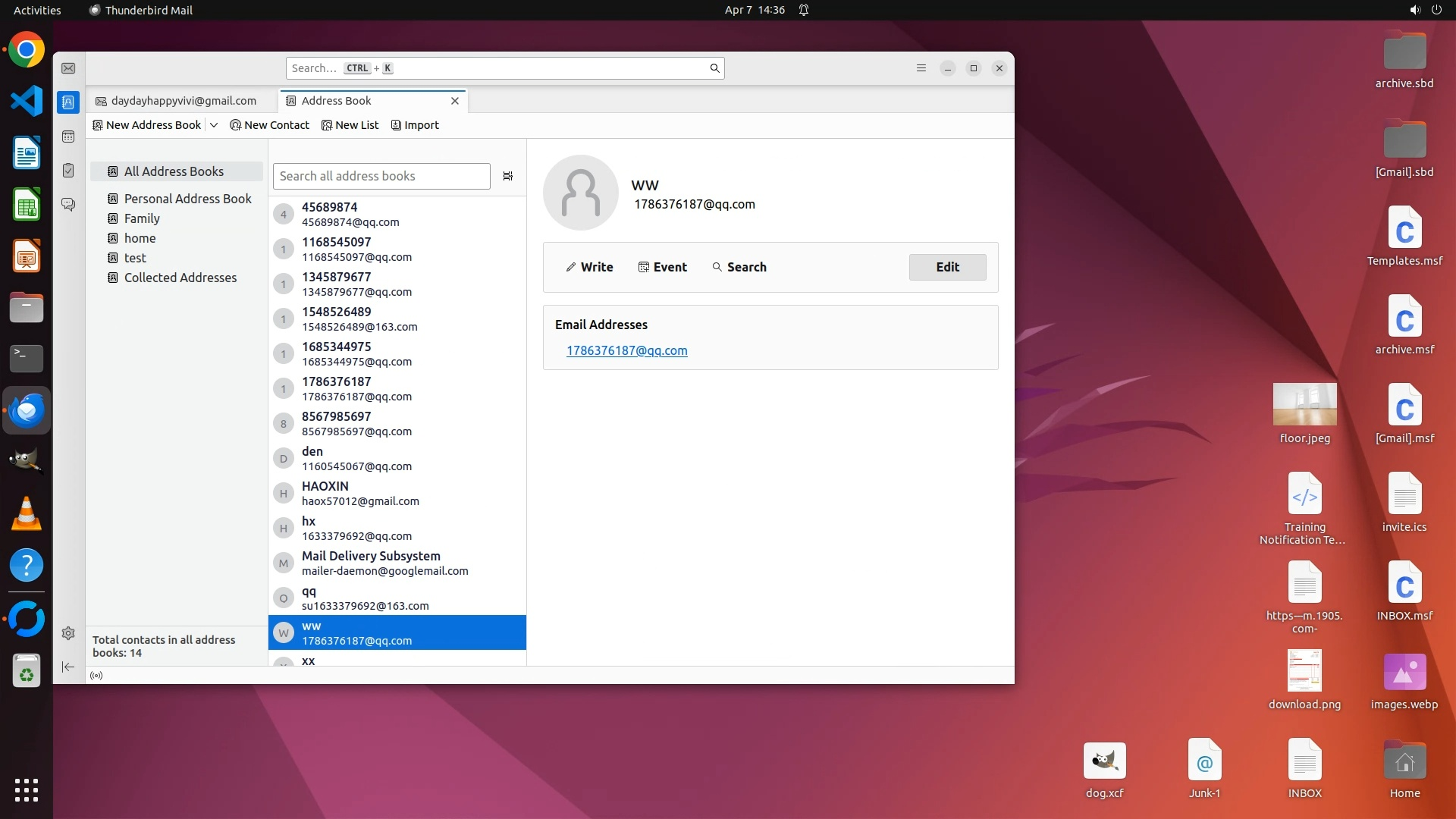The width and height of the screenshot is (1456, 819).
Task: Open the Calendar space icon
Action: coord(68,136)
